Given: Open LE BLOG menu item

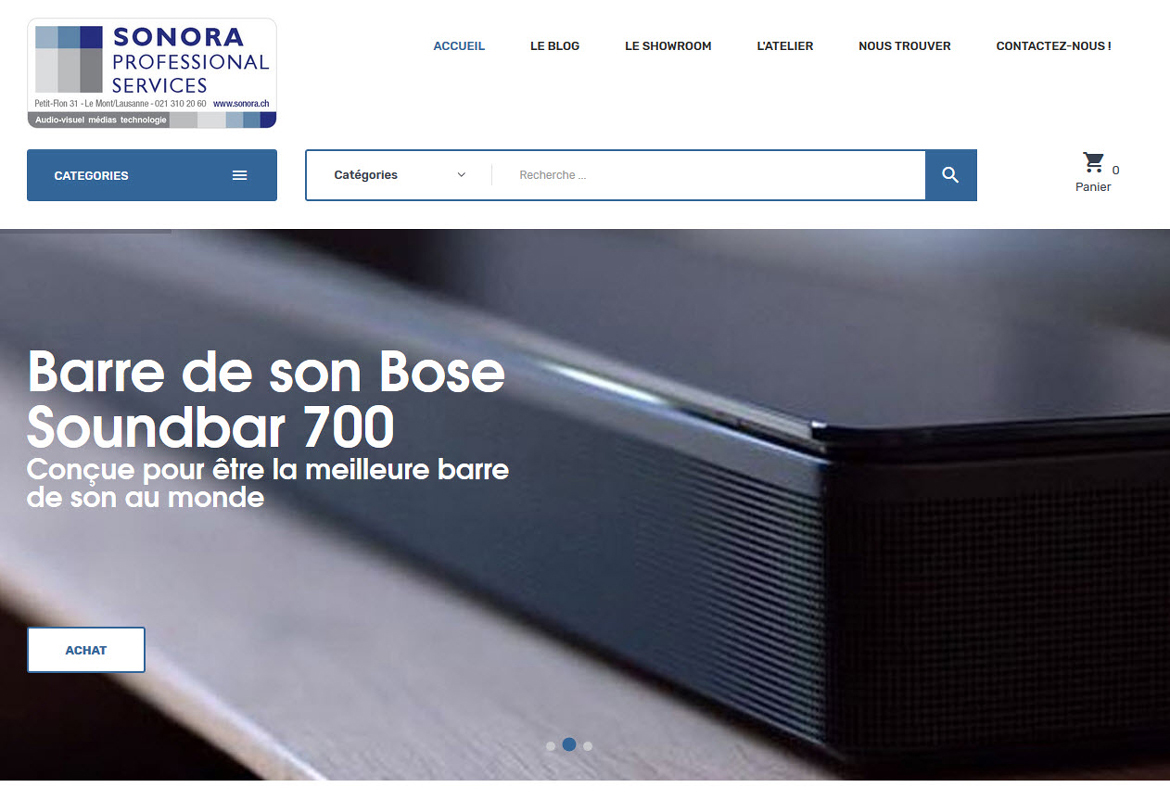Looking at the screenshot, I should (x=554, y=46).
